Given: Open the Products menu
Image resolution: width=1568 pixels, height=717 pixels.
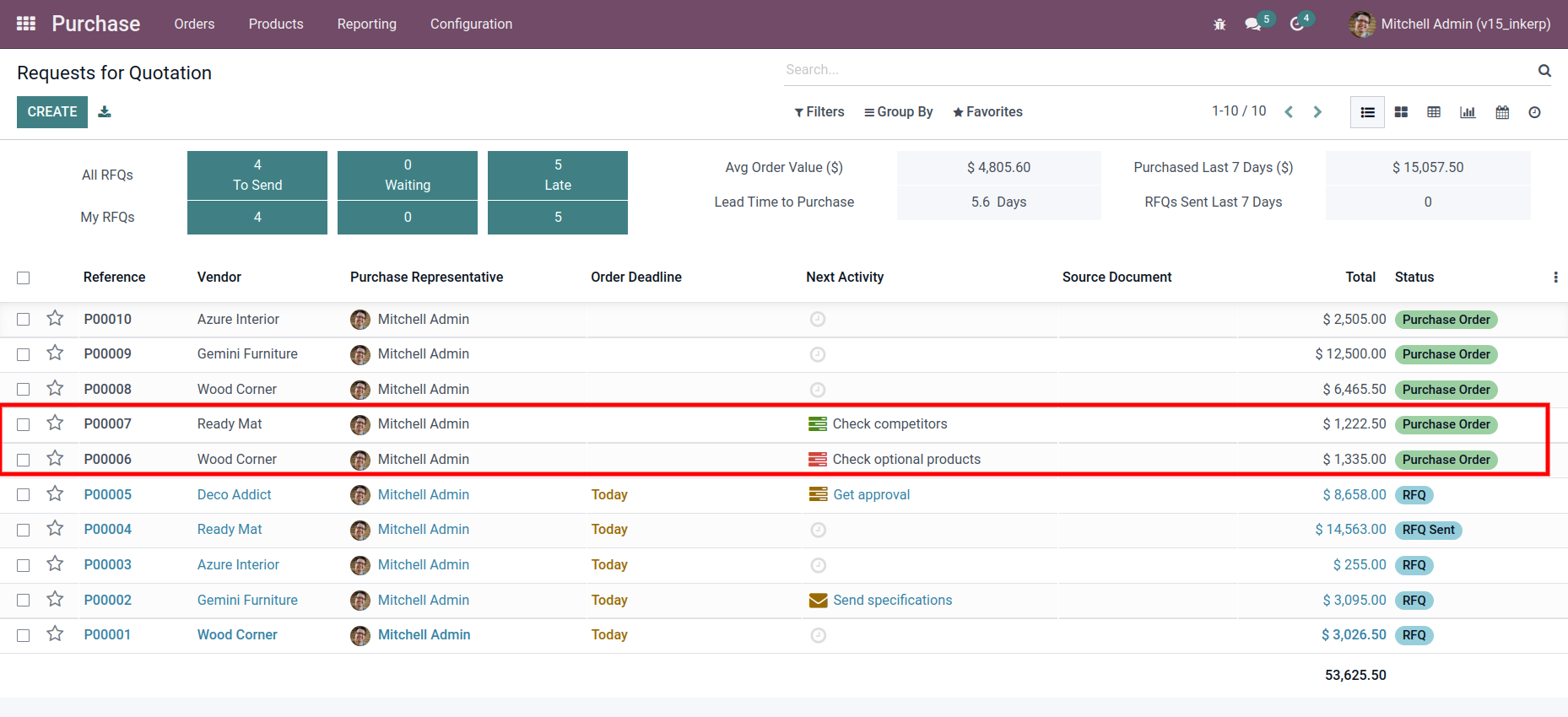Looking at the screenshot, I should (x=276, y=24).
